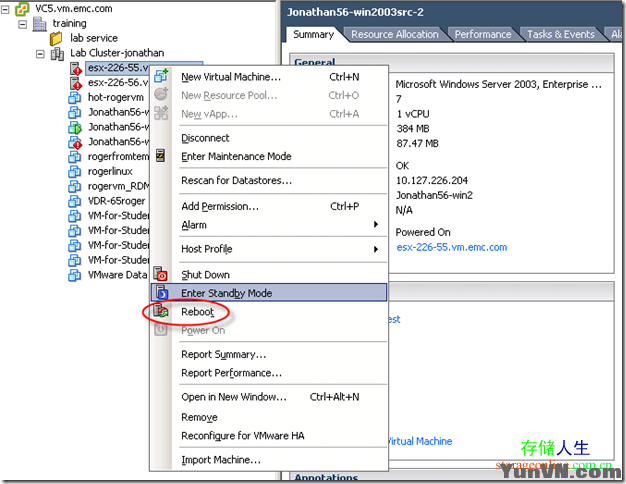626x484 pixels.
Task: Click the rogerfromtem VM icon
Action: (x=75, y=157)
